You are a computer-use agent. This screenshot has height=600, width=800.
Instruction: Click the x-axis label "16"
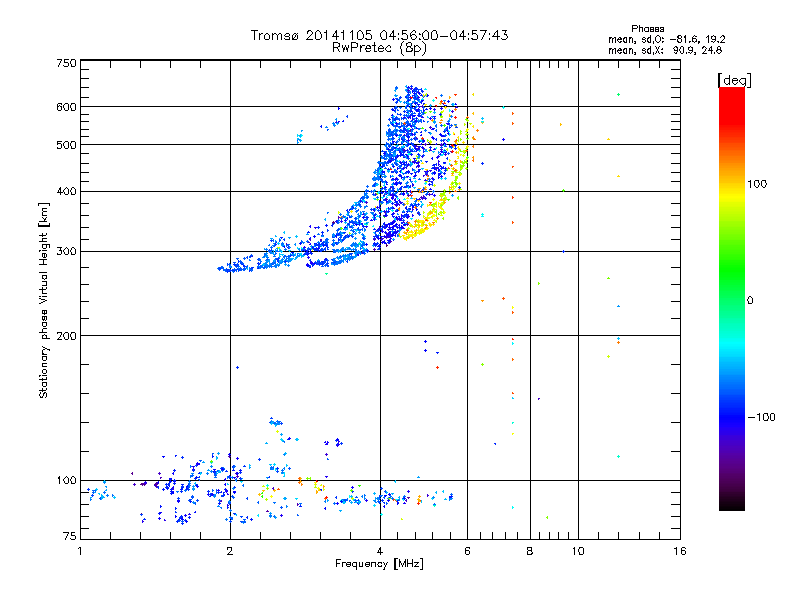680,551
